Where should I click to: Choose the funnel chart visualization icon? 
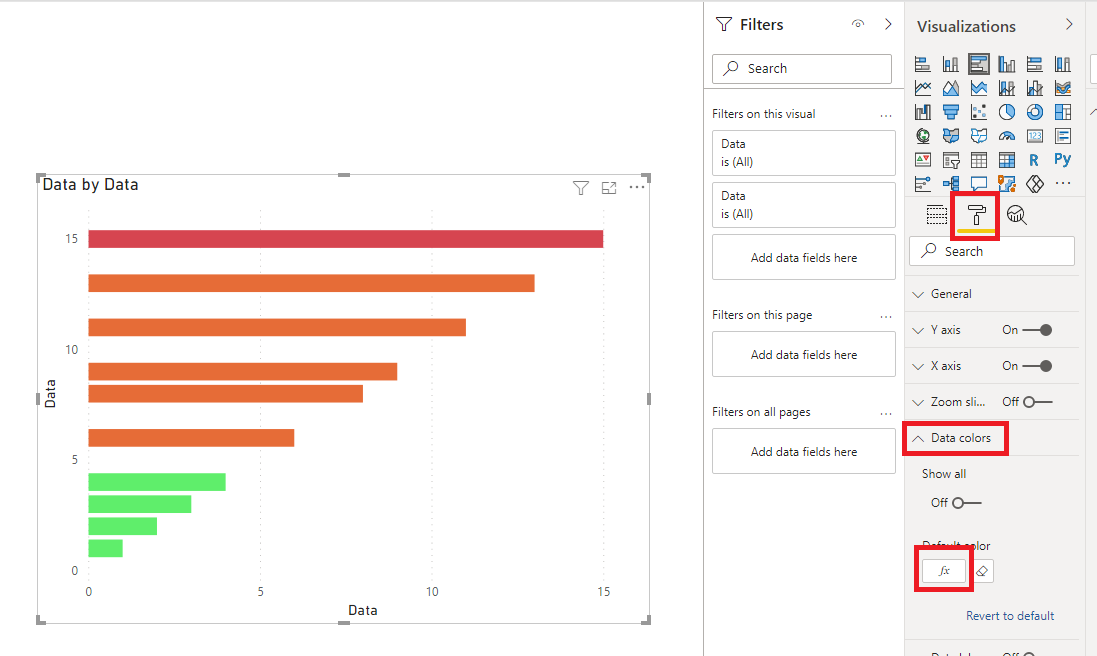(950, 112)
